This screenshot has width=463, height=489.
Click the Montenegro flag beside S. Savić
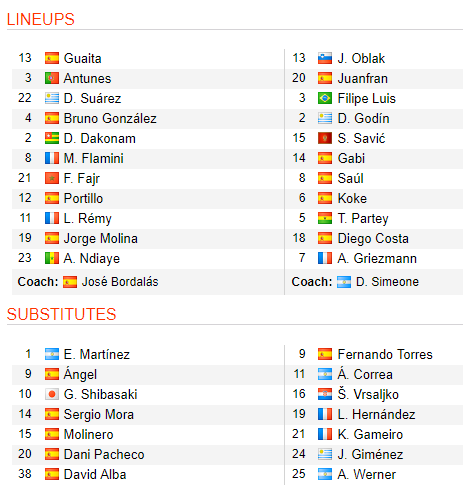[x=325, y=138]
